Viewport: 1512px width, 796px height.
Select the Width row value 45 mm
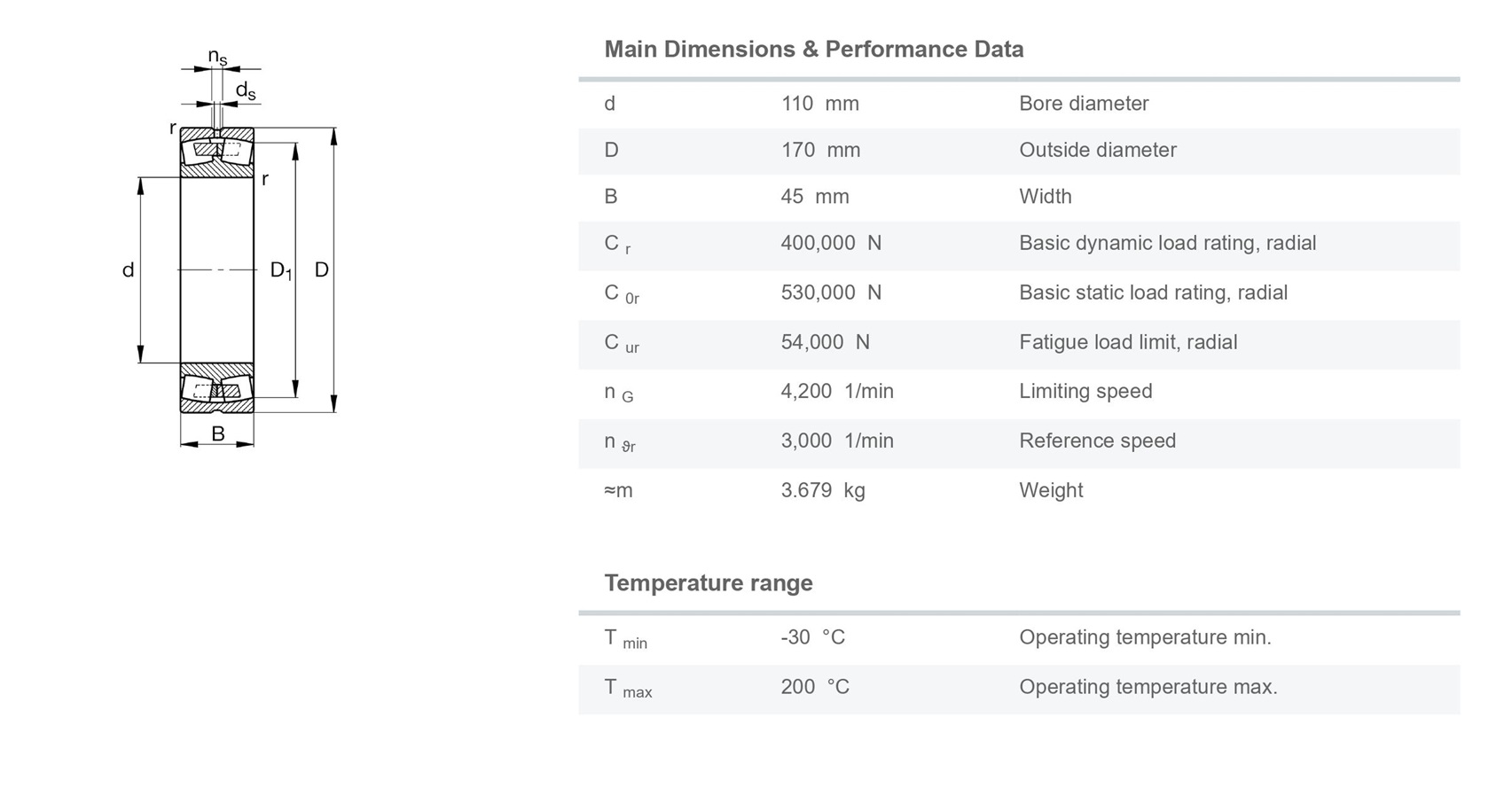[x=814, y=197]
